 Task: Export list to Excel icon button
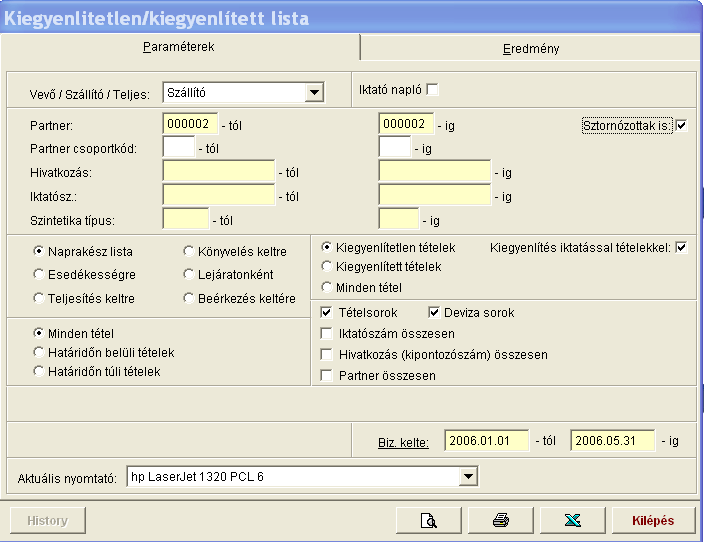coord(572,520)
